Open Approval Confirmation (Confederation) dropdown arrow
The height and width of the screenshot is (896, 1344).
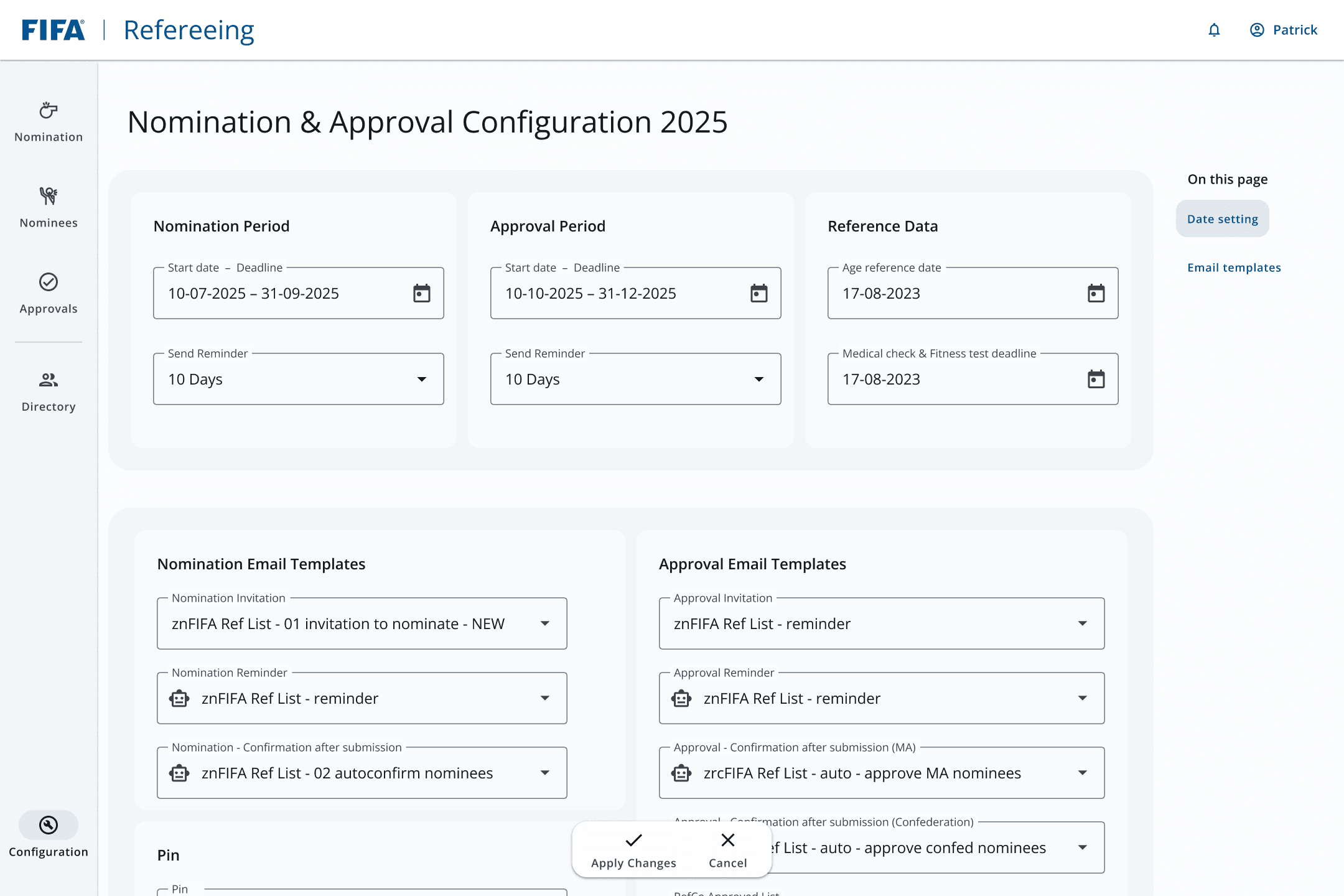tap(1083, 847)
